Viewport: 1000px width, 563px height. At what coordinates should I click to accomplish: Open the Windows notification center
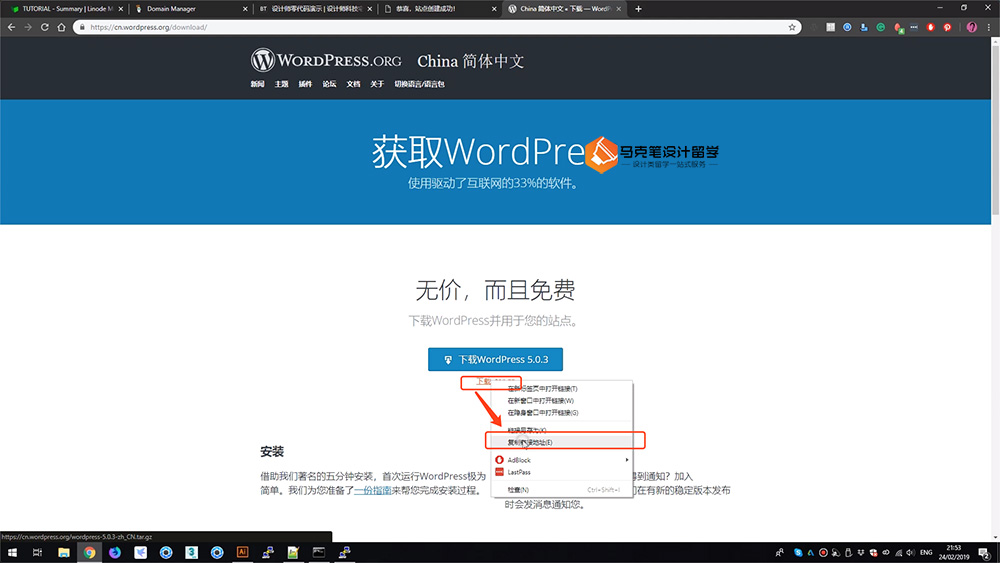pyautogui.click(x=985, y=552)
